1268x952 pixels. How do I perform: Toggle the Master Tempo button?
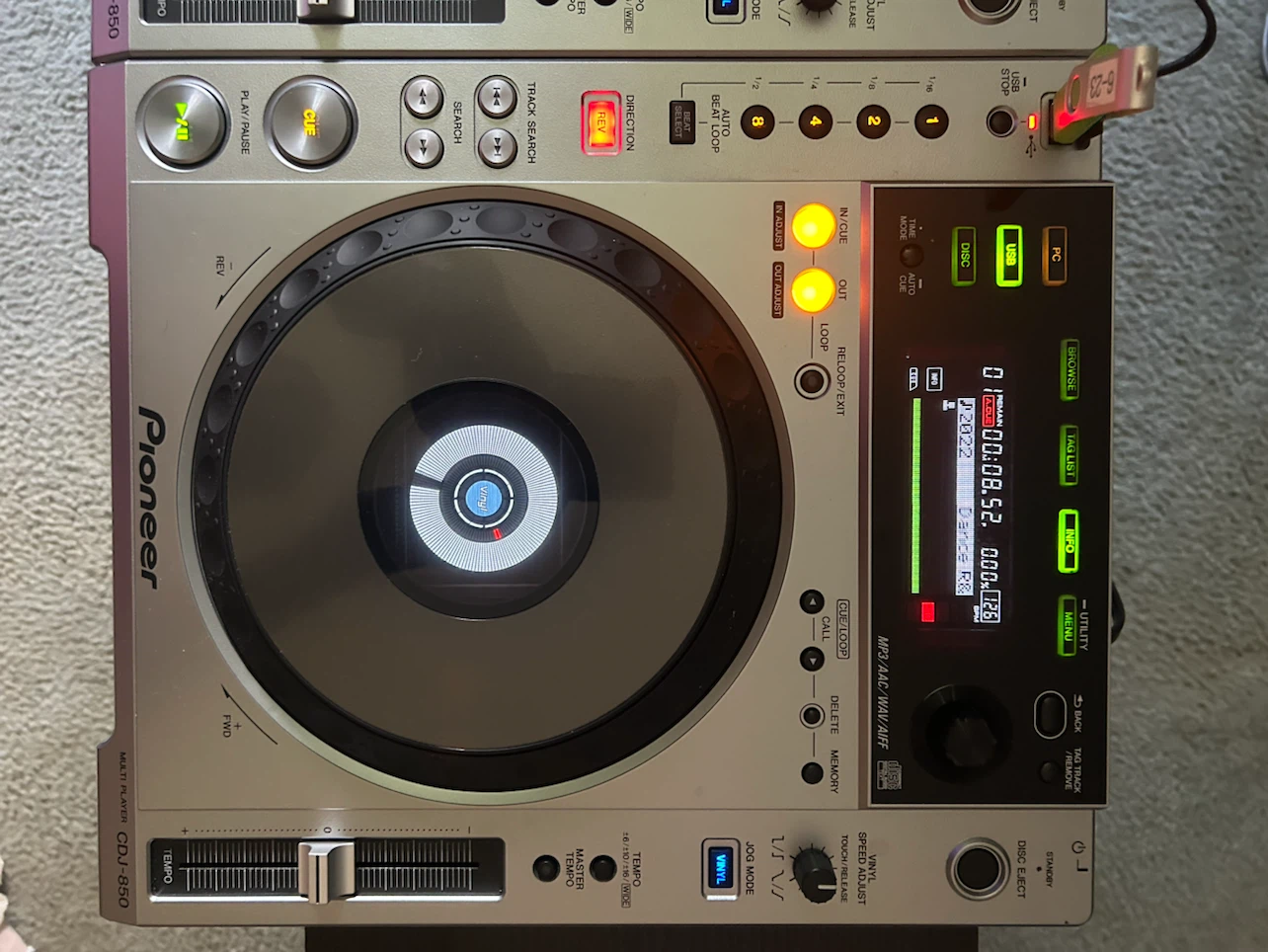click(x=546, y=869)
